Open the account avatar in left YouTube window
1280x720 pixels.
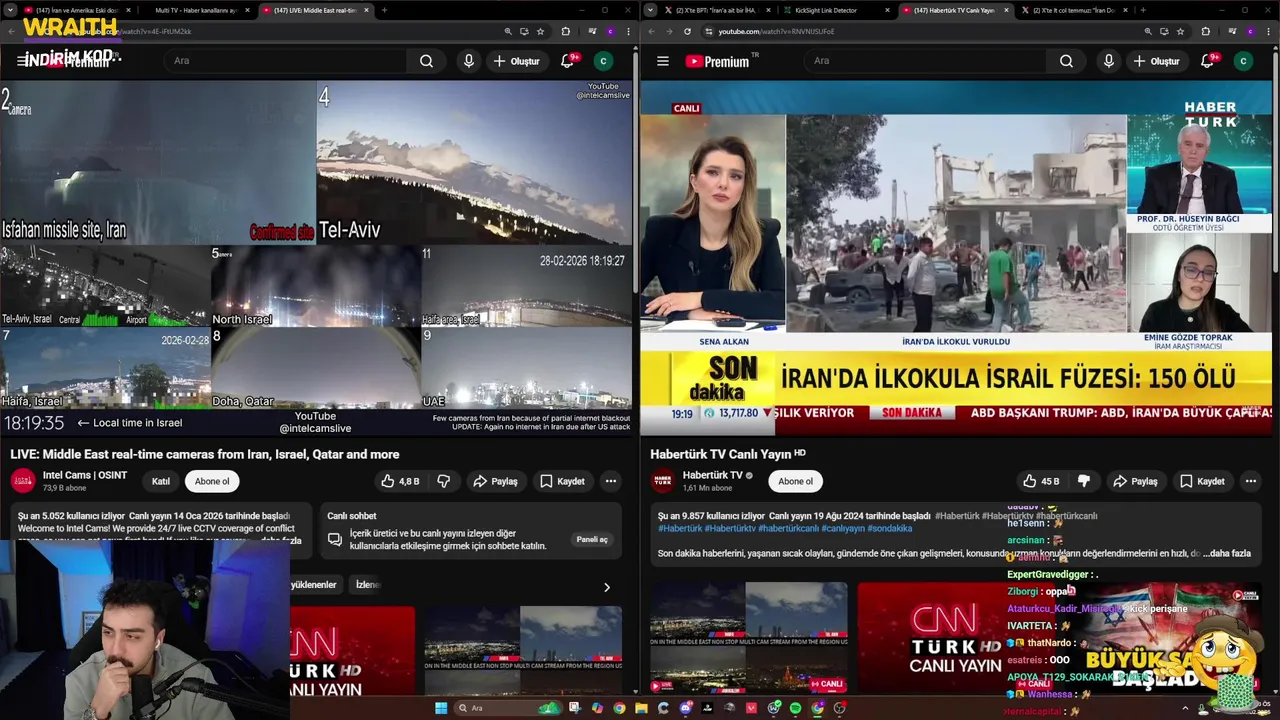(603, 61)
